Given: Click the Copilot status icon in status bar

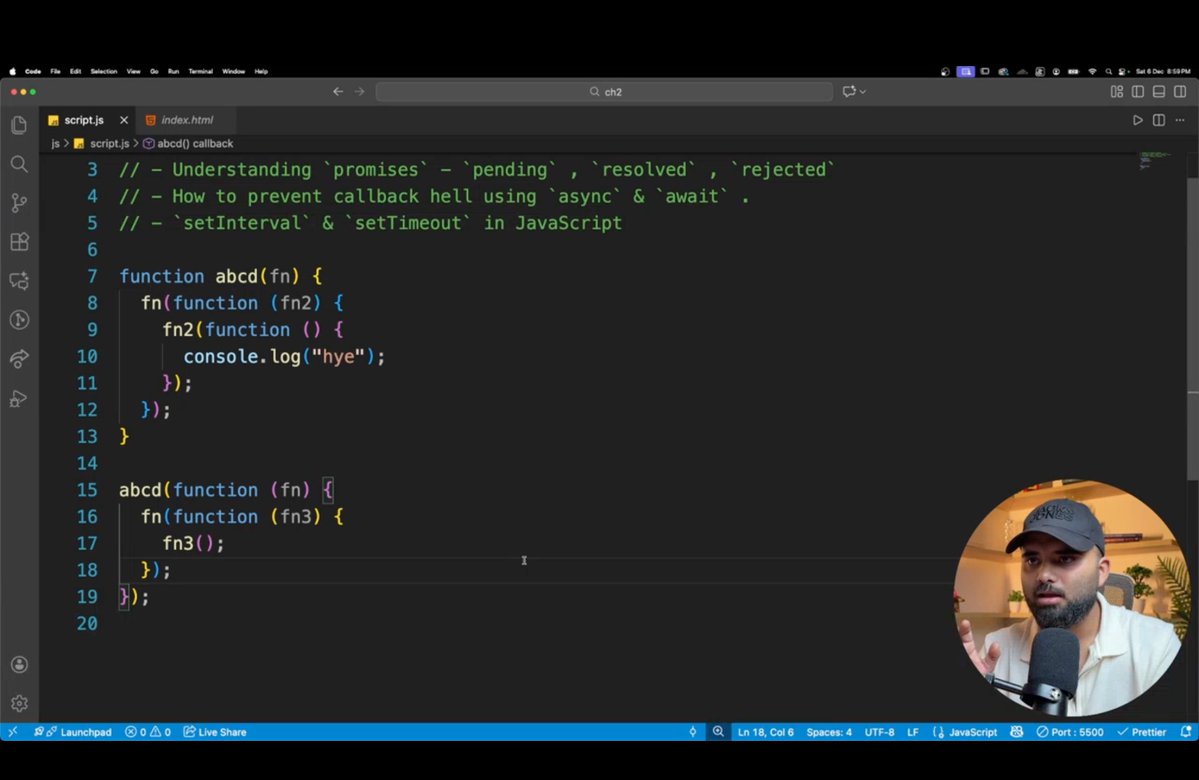Looking at the screenshot, I should (1016, 732).
